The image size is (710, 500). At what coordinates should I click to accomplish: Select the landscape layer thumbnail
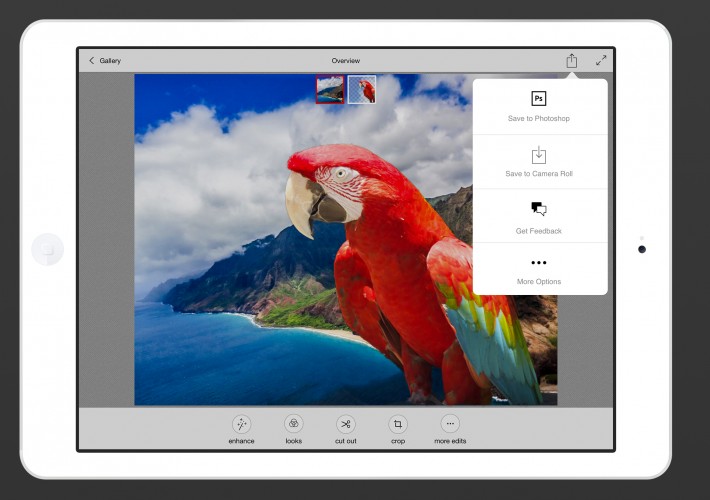[330, 90]
